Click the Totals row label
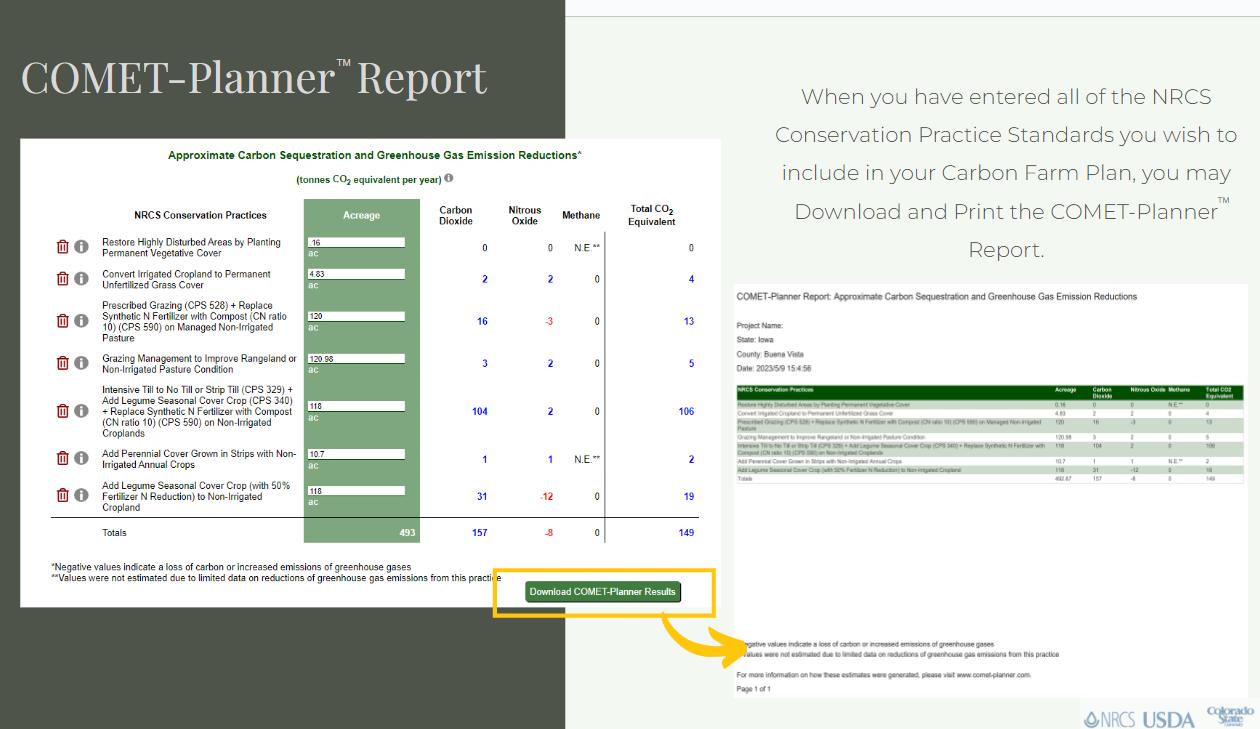This screenshot has width=1260, height=729. [114, 532]
